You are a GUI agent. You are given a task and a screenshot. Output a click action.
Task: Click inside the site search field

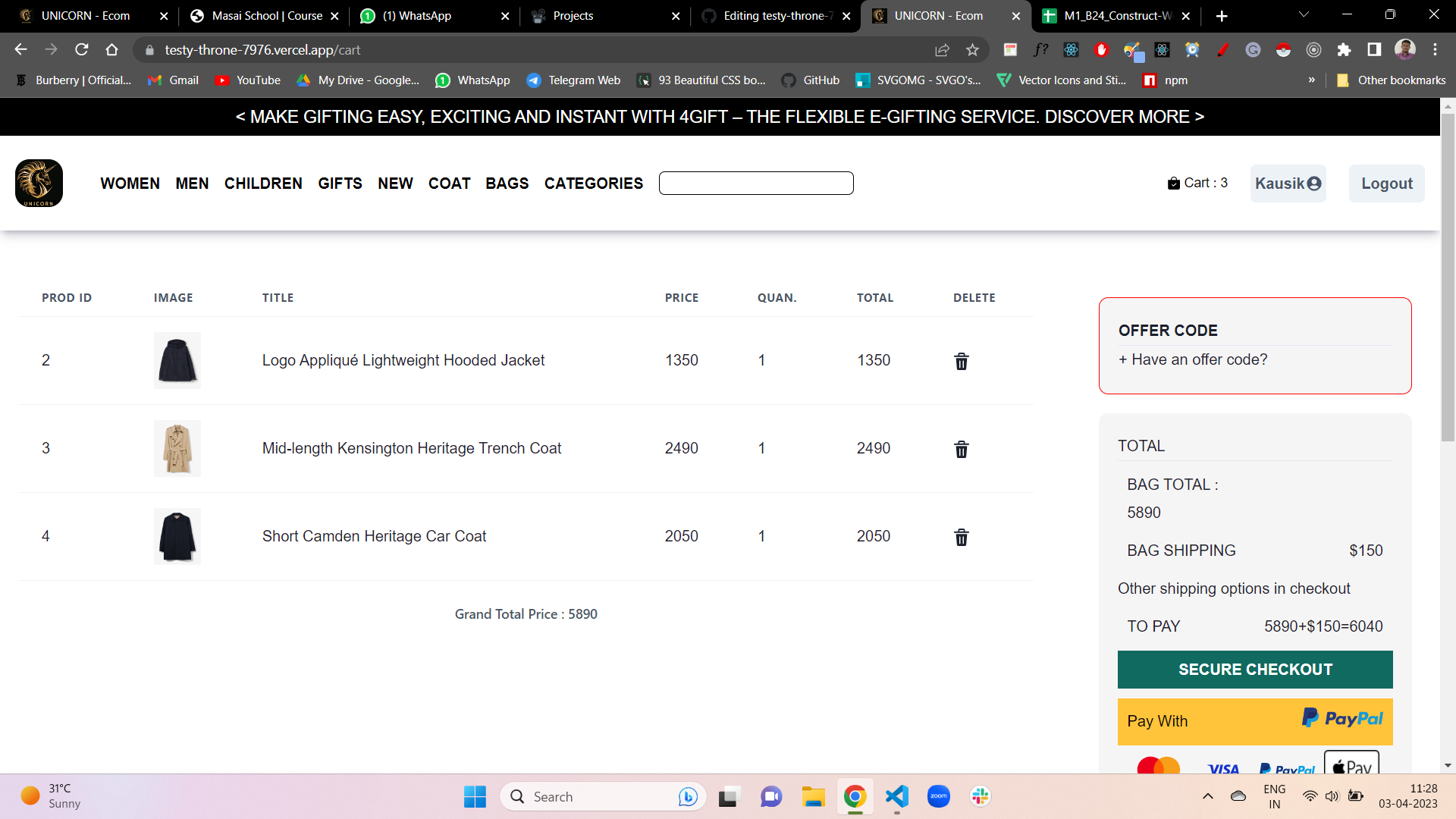[756, 183]
